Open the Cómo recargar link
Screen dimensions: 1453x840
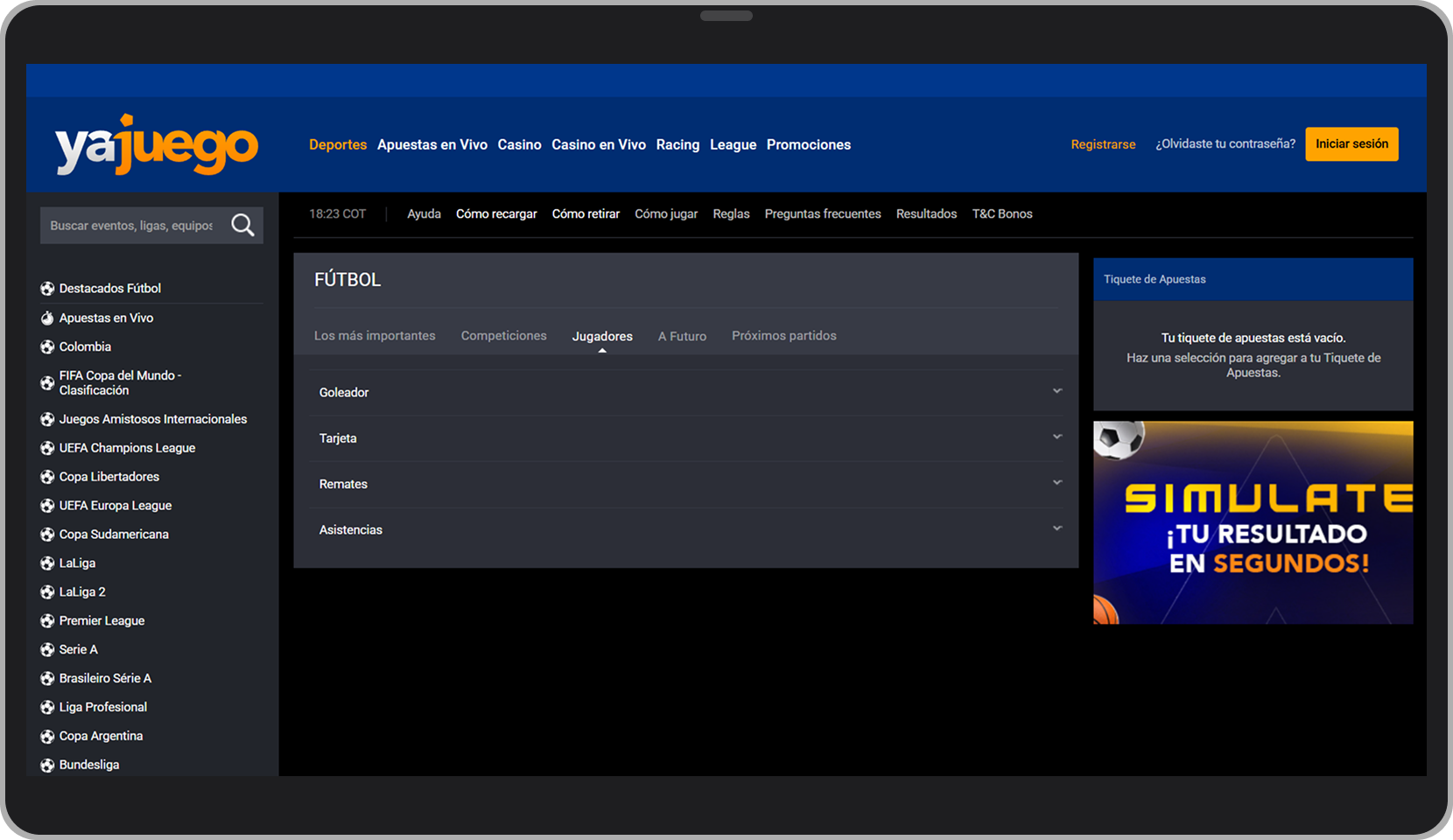(x=496, y=214)
